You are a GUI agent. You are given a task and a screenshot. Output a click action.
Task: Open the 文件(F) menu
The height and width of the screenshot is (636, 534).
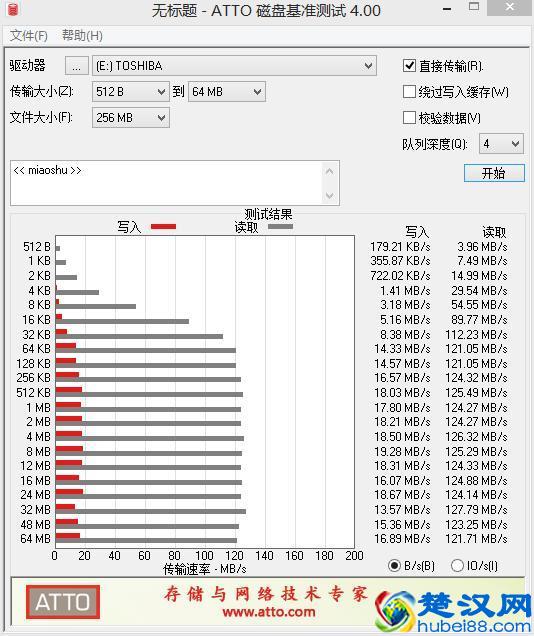[28, 36]
